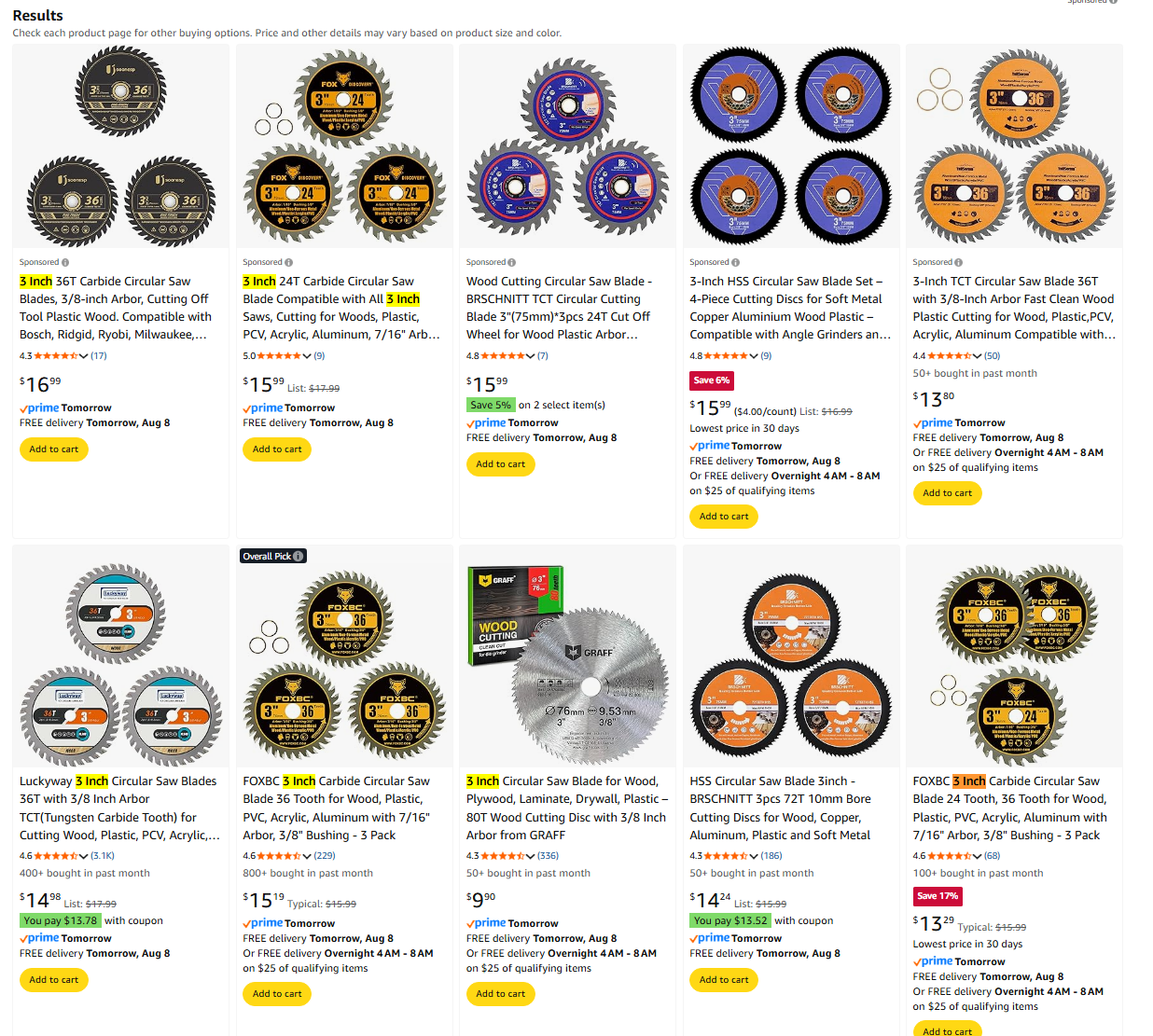The width and height of the screenshot is (1153, 1036).
Task: Open the GRAFF Wood Cutting blade product image
Action: click(x=567, y=656)
